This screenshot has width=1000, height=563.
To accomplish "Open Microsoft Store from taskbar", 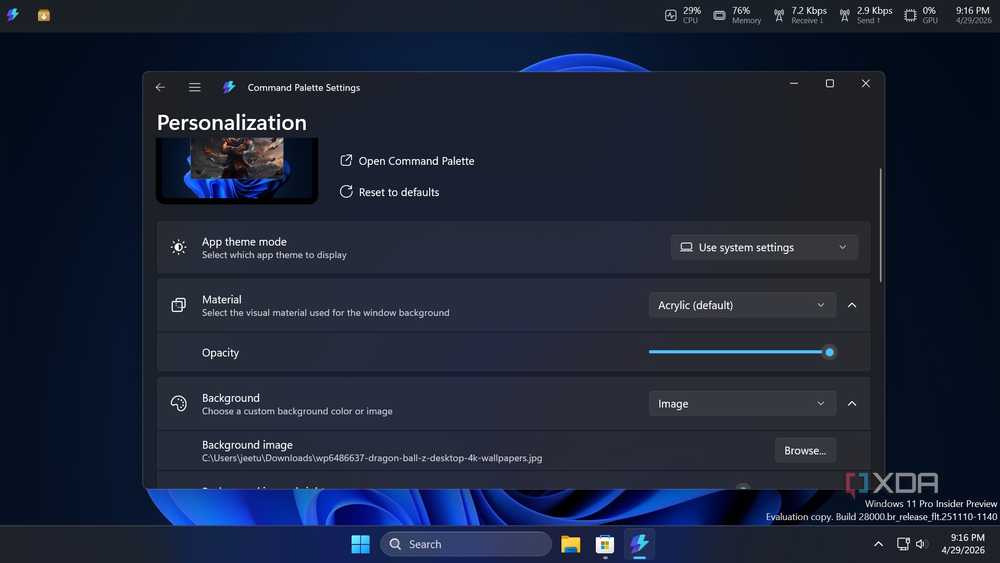I will [605, 544].
